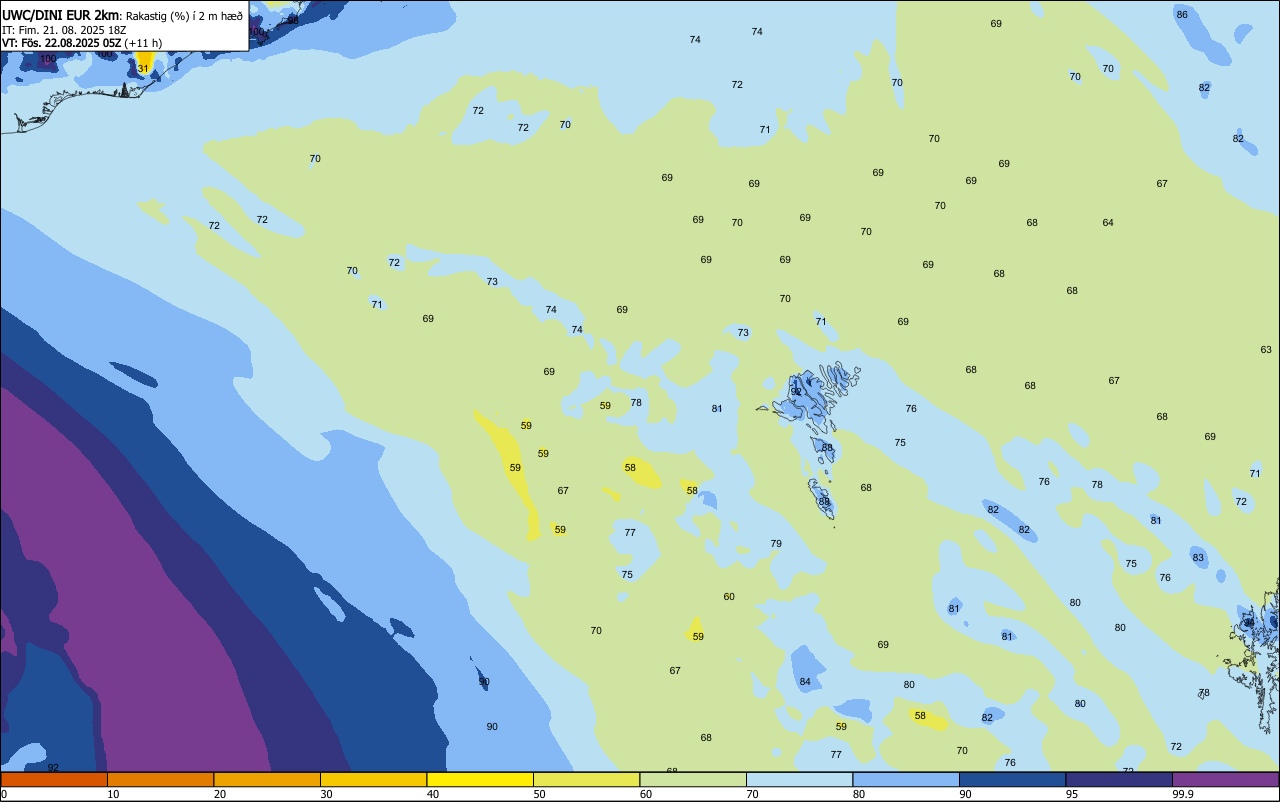Click the 10–20 orange legend swatch
This screenshot has width=1280, height=802.
pyautogui.click(x=160, y=779)
